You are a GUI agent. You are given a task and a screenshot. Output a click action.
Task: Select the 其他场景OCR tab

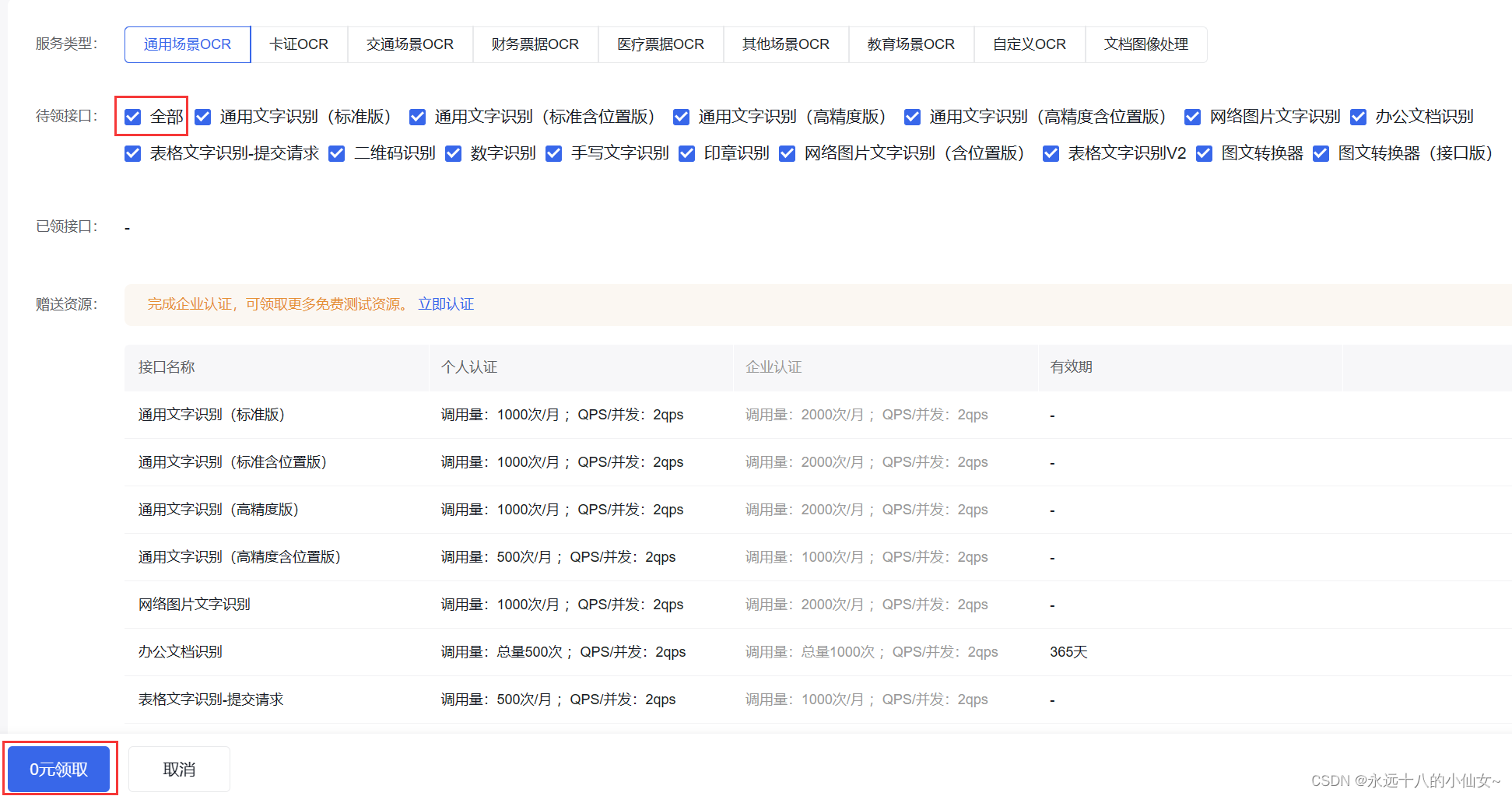point(786,44)
